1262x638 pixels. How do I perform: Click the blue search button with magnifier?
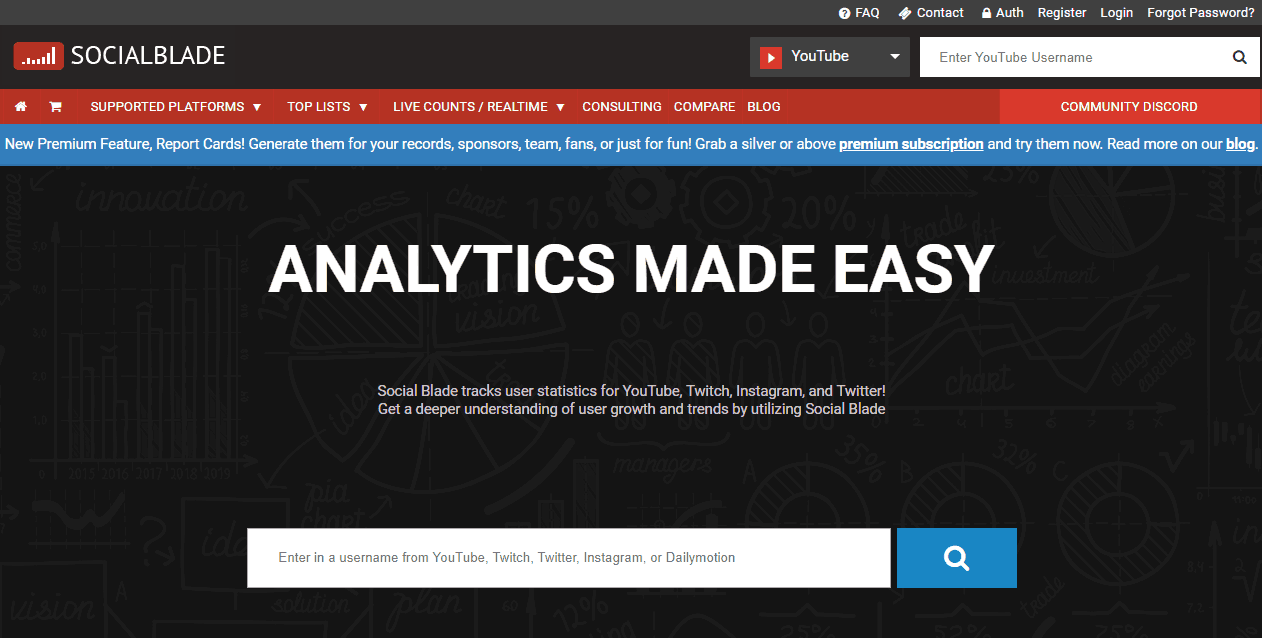(x=957, y=558)
